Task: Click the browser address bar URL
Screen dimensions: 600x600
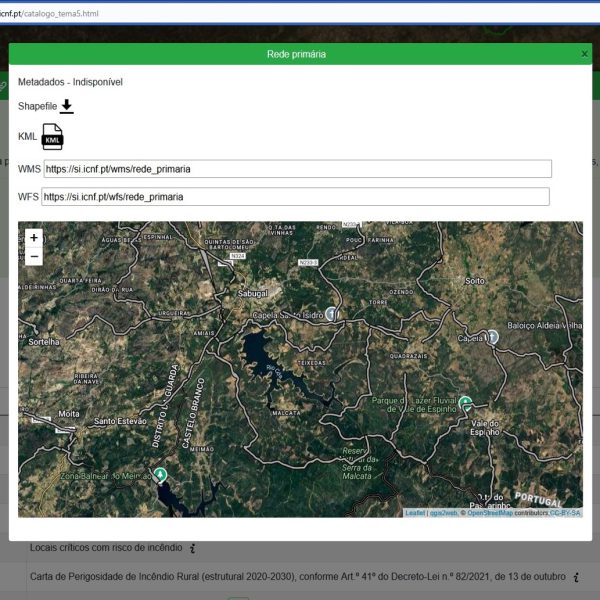Action: [x=49, y=14]
